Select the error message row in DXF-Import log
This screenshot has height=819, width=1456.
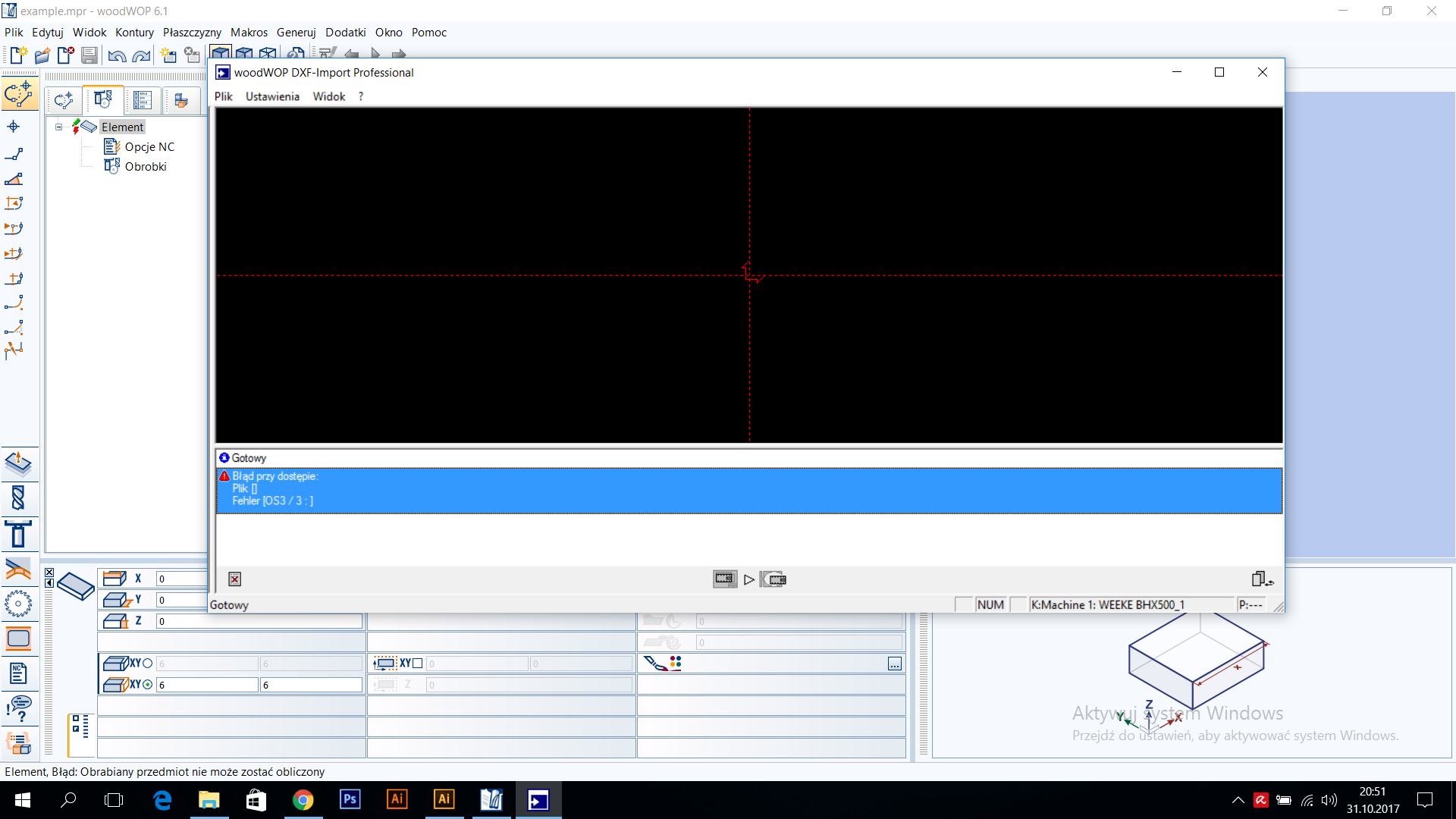tap(749, 490)
